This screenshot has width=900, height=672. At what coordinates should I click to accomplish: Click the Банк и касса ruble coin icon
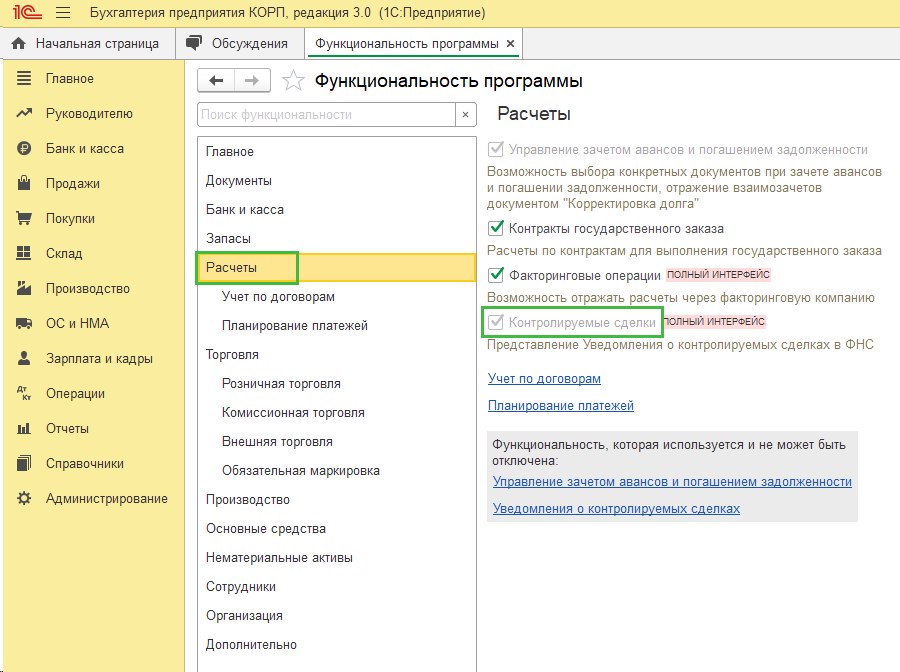pyautogui.click(x=24, y=148)
